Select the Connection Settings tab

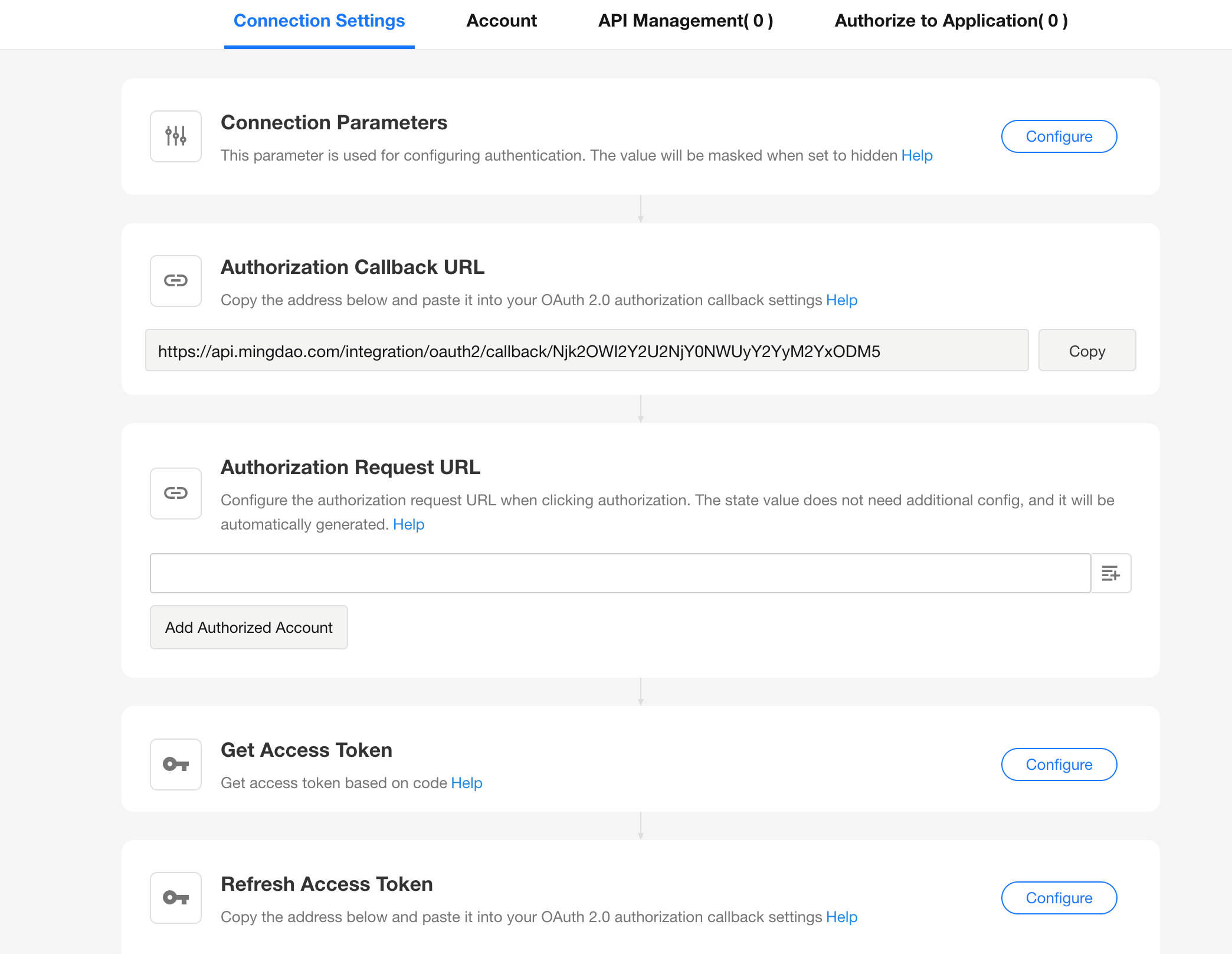pos(319,21)
